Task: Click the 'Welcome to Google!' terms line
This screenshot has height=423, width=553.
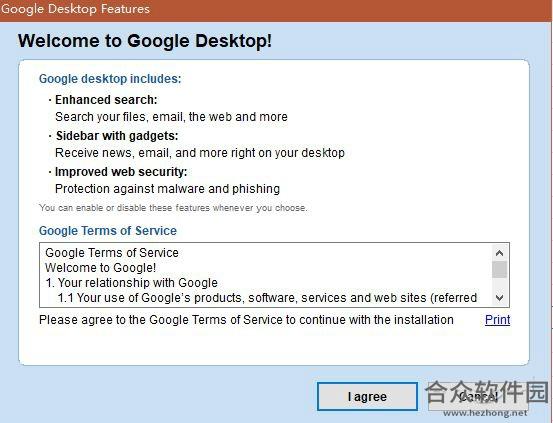Action: pyautogui.click(x=101, y=268)
